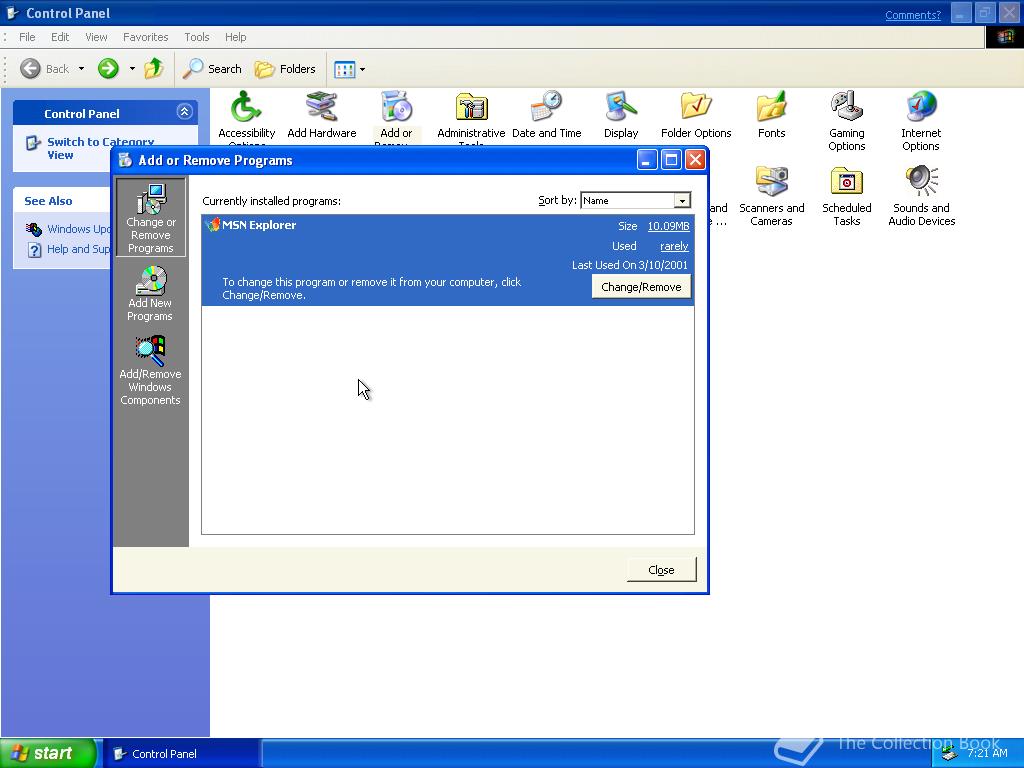The width and height of the screenshot is (1024, 768).
Task: Select the MSN Explorer program name
Action: (x=259, y=225)
